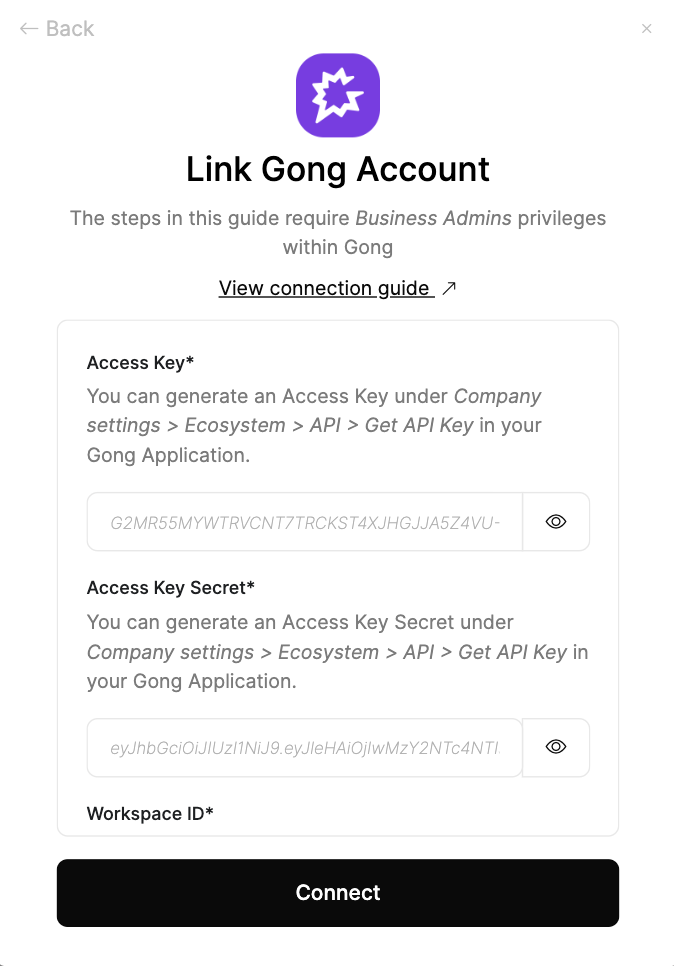Navigate back using the Back link
674x966 pixels.
[56, 28]
